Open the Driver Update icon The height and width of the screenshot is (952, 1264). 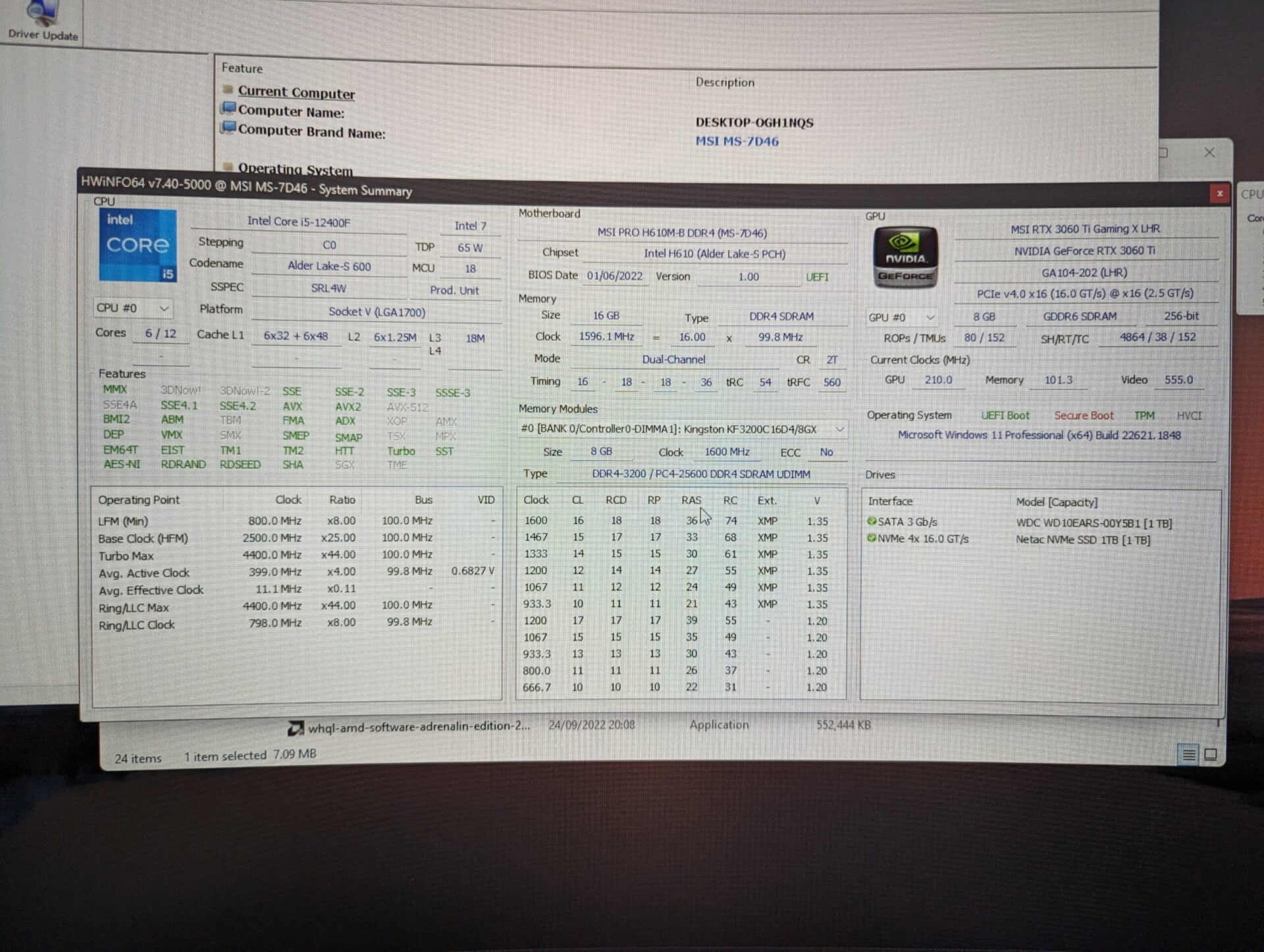pos(42,20)
